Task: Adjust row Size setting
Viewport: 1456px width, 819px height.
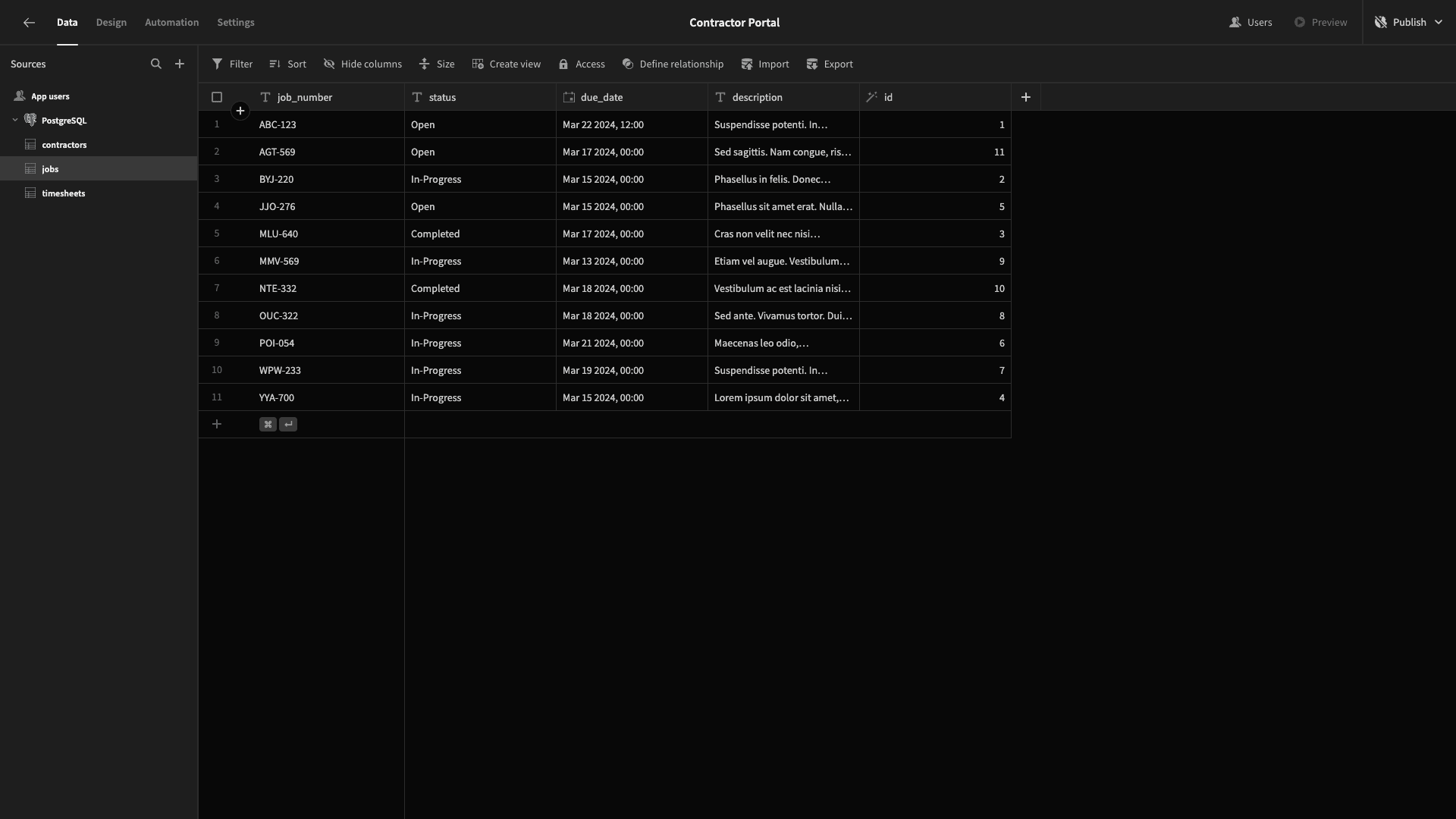Action: coord(437,64)
